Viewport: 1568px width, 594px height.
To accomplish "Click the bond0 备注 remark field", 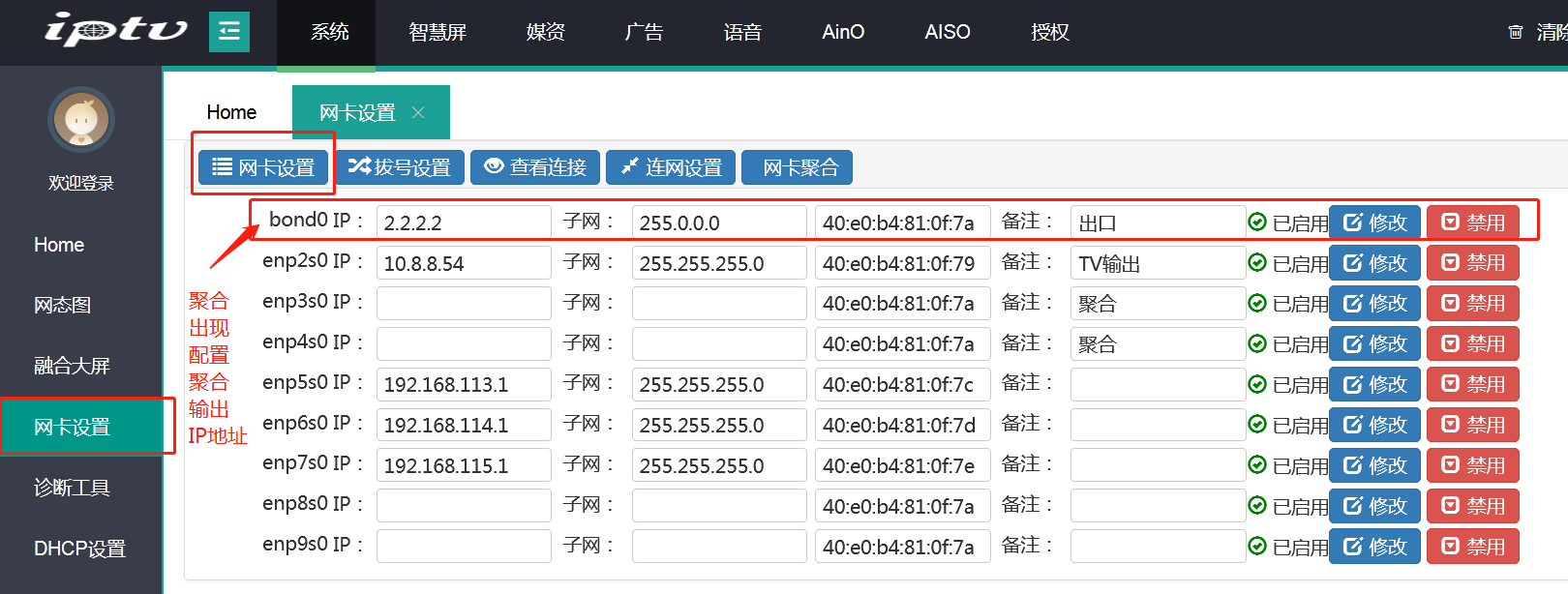I will (1158, 223).
